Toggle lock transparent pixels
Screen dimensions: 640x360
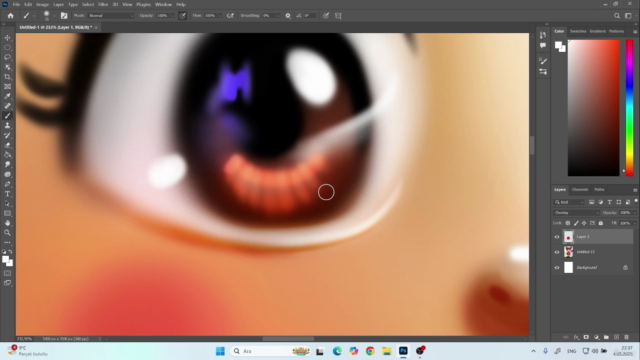tap(568, 223)
